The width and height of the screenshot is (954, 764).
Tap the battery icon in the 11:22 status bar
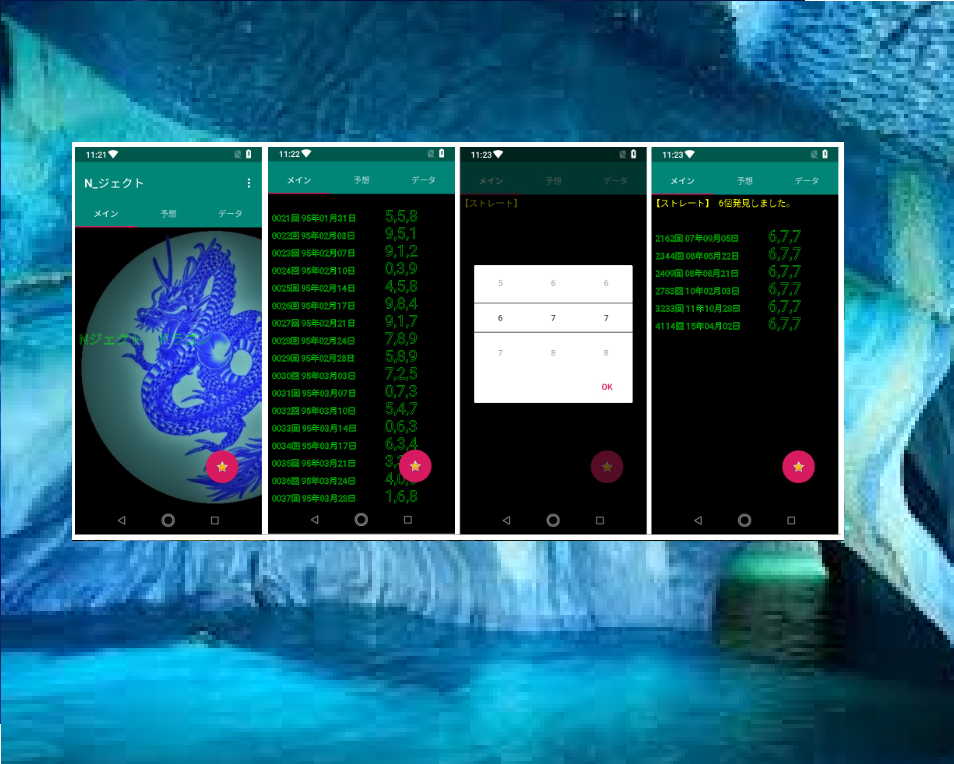click(x=442, y=153)
